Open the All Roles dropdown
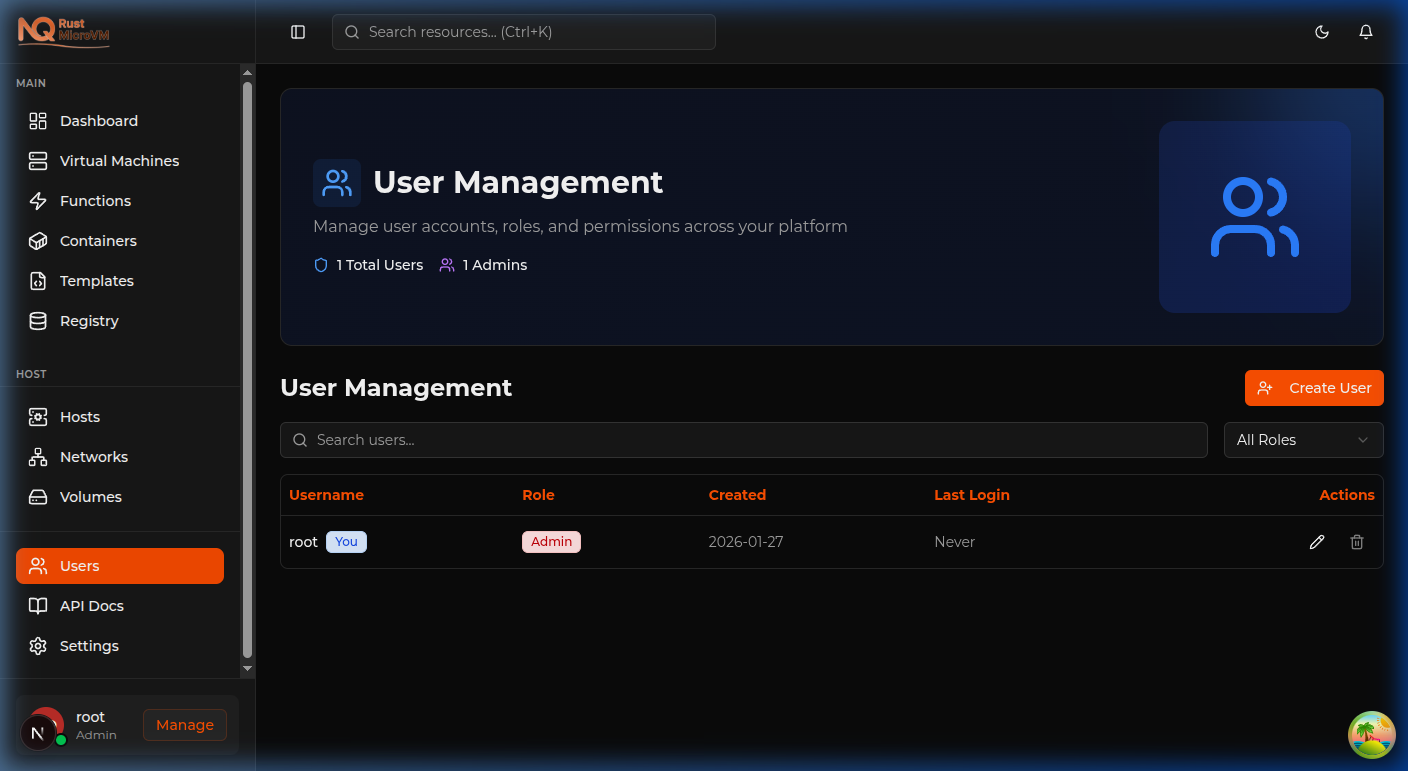This screenshot has height=771, width=1408. (x=1303, y=439)
